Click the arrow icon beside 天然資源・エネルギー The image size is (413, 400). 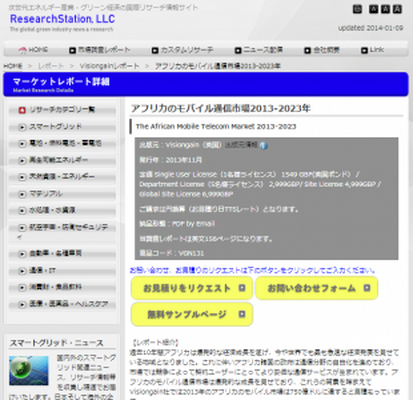pyautogui.click(x=22, y=177)
